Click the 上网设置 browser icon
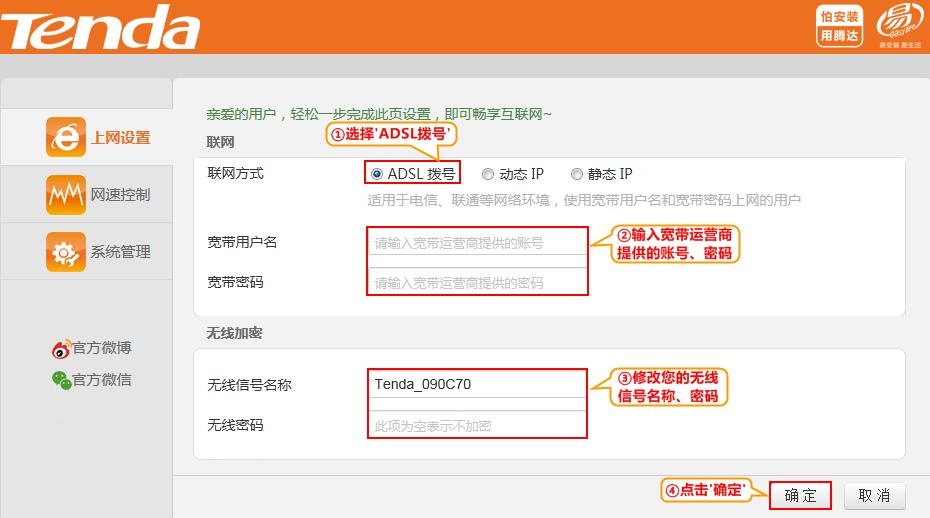Viewport: 930px width, 518px height. coord(66,137)
